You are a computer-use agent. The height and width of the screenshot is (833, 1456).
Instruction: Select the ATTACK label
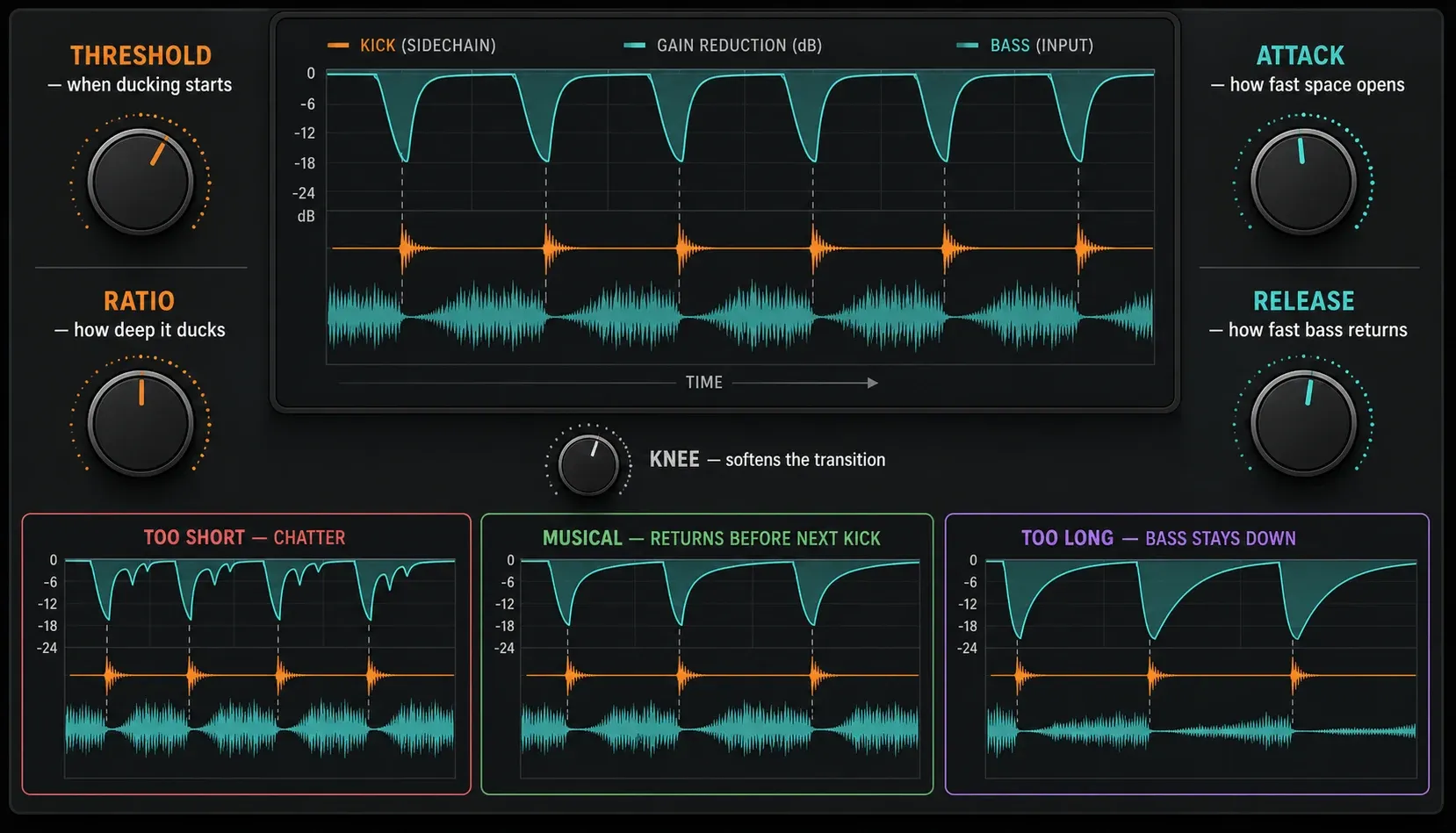coord(1300,55)
